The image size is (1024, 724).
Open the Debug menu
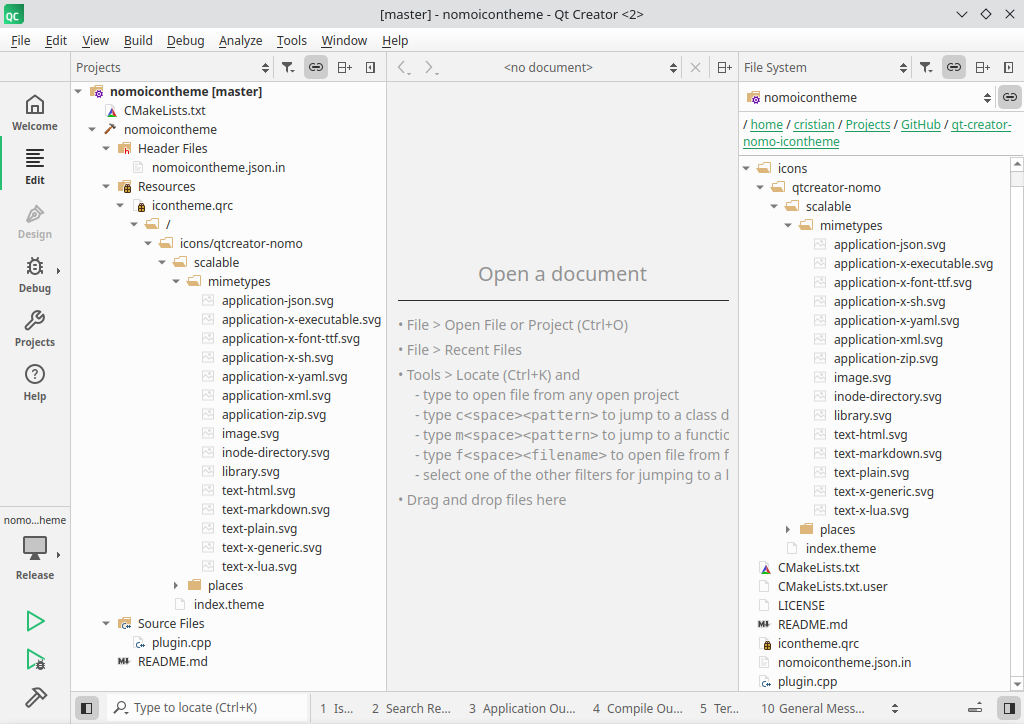(185, 40)
